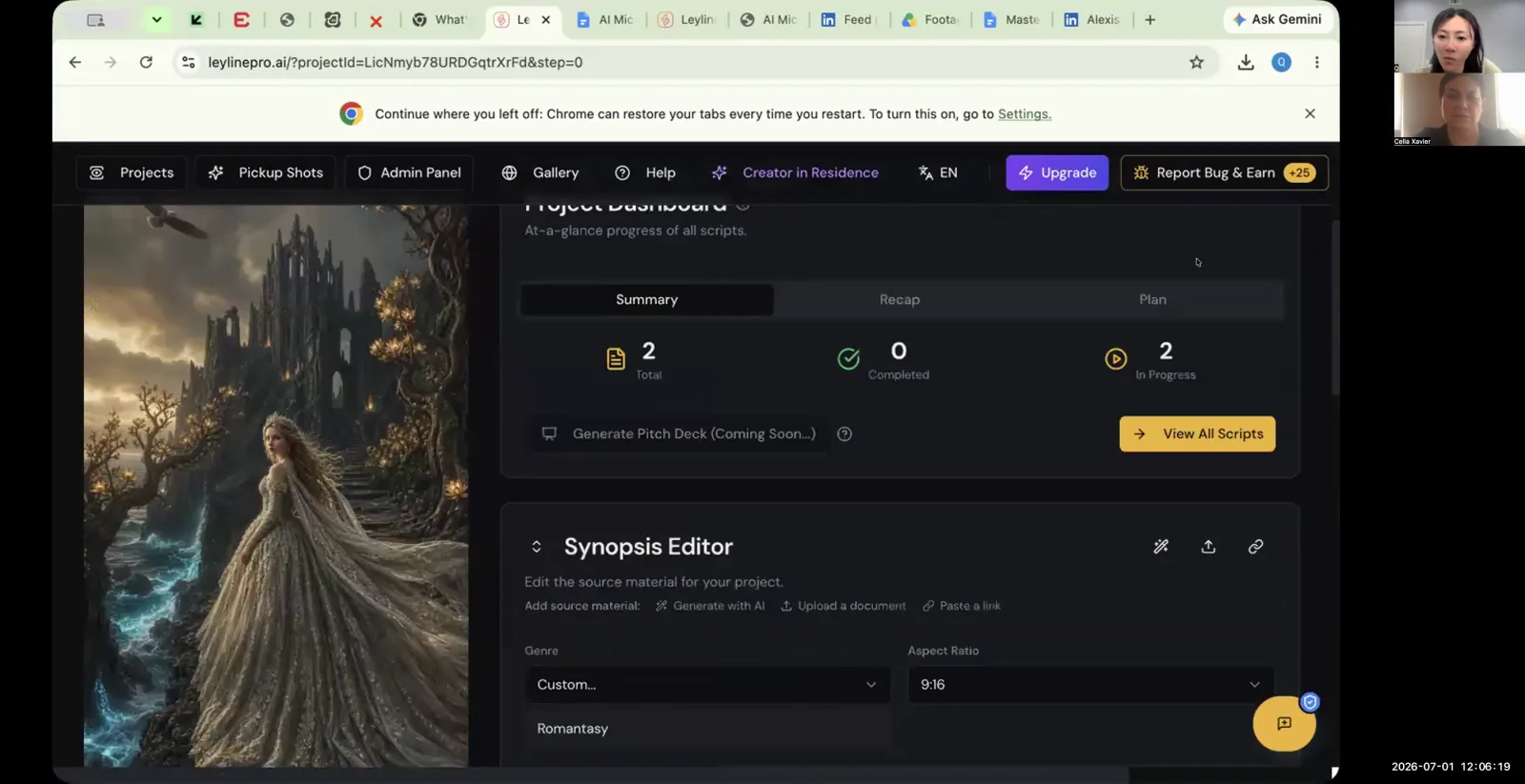Viewport: 1525px width, 784px height.
Task: Open the yellow chat widget button
Action: tap(1284, 724)
